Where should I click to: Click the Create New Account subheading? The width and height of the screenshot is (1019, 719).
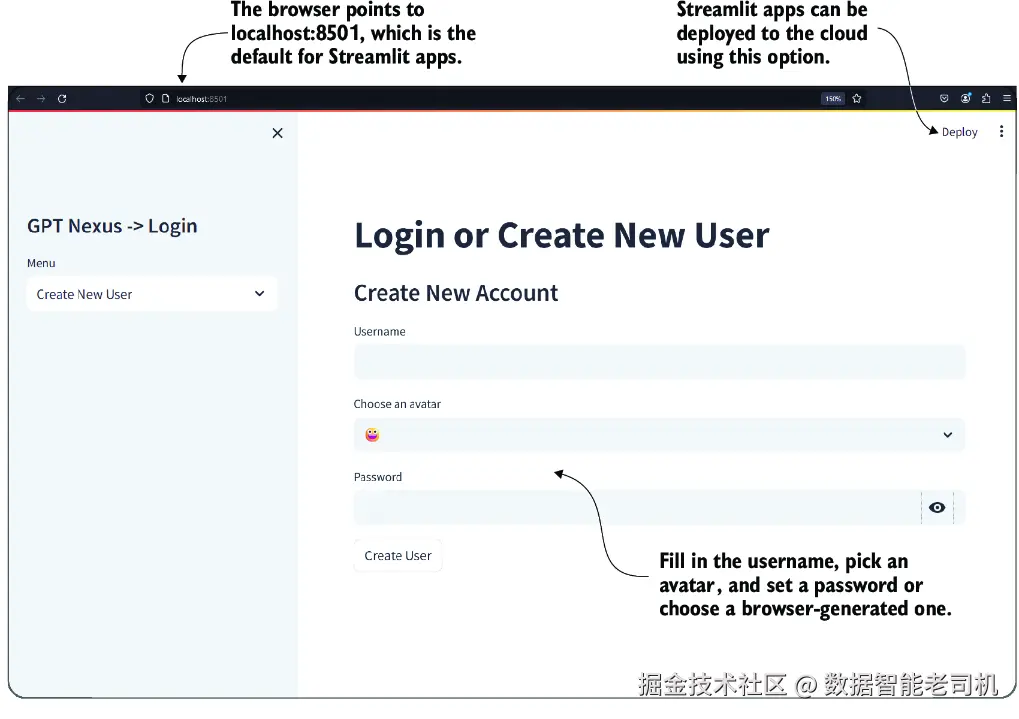pos(456,293)
